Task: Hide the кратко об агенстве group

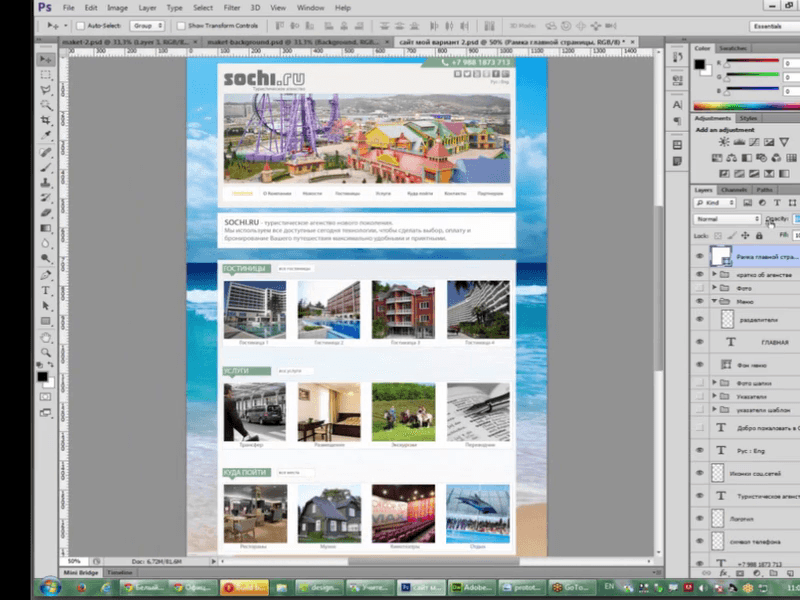Action: [699, 274]
